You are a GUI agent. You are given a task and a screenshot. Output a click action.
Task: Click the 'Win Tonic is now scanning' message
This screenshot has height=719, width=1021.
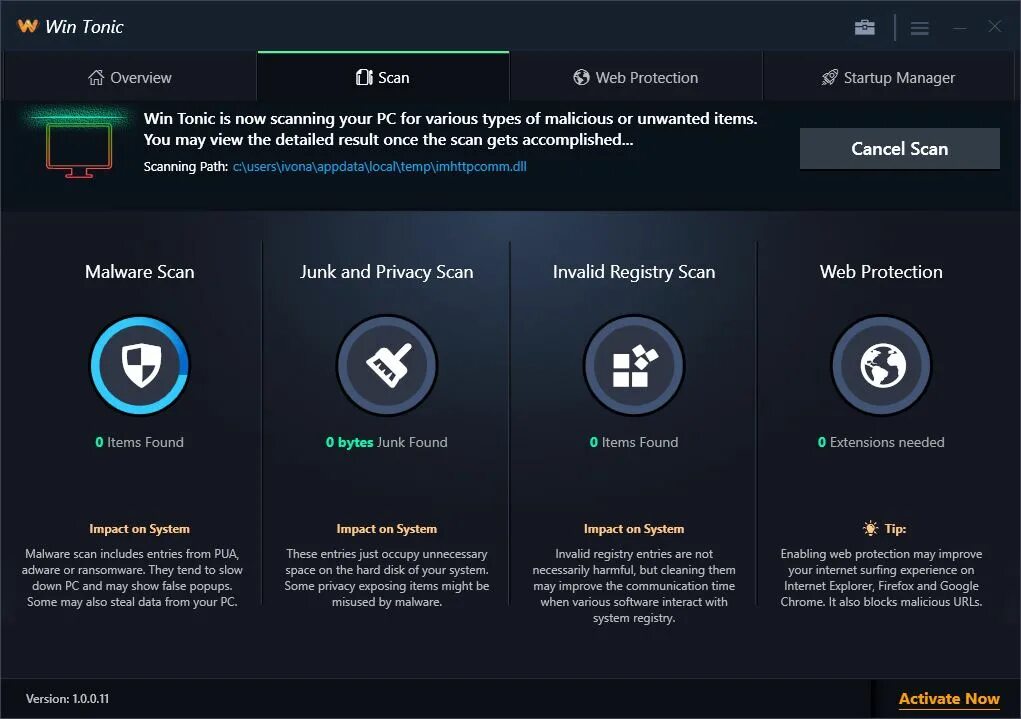tap(451, 129)
